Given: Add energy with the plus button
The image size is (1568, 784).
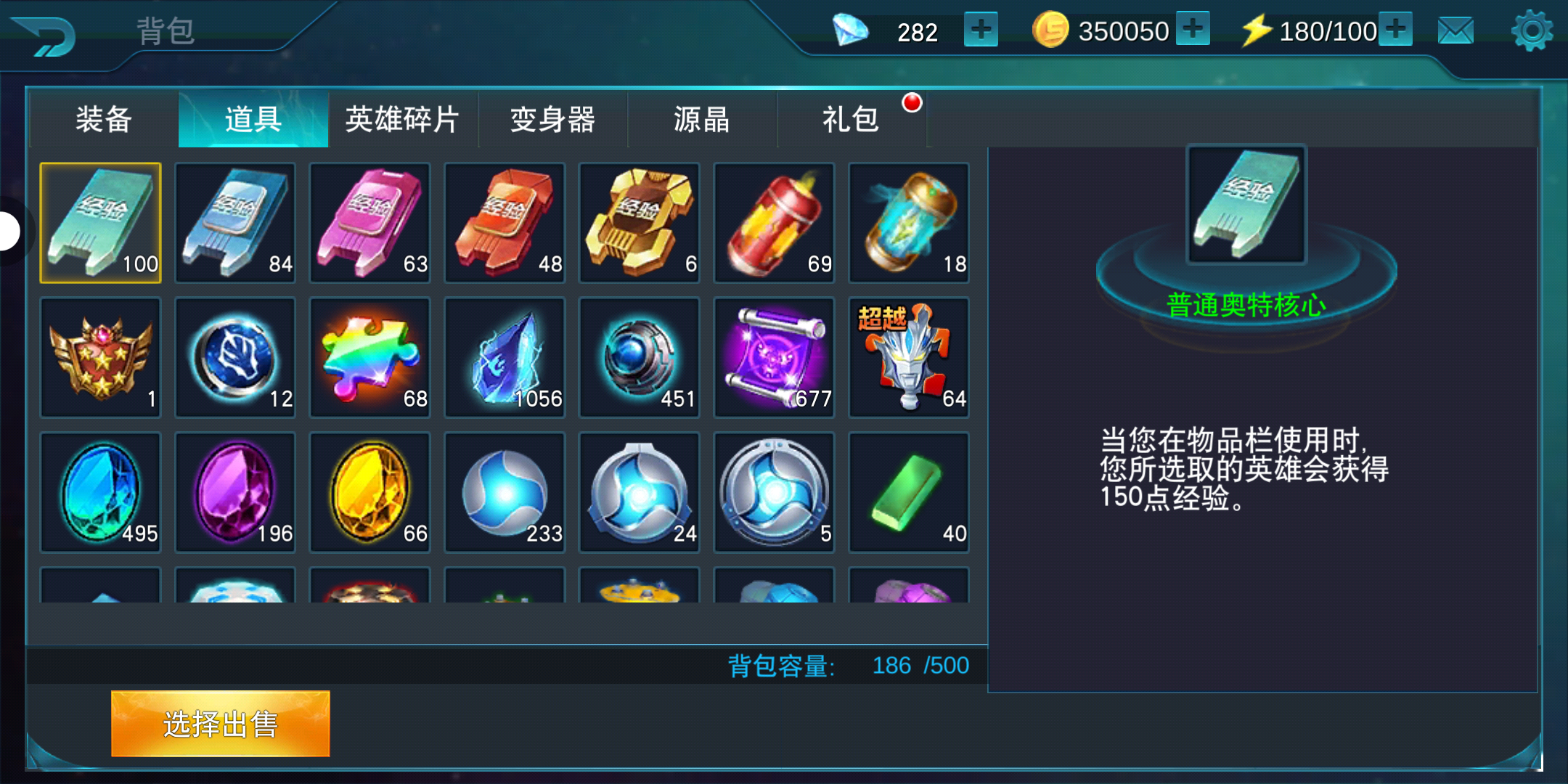Looking at the screenshot, I should click(1395, 29).
